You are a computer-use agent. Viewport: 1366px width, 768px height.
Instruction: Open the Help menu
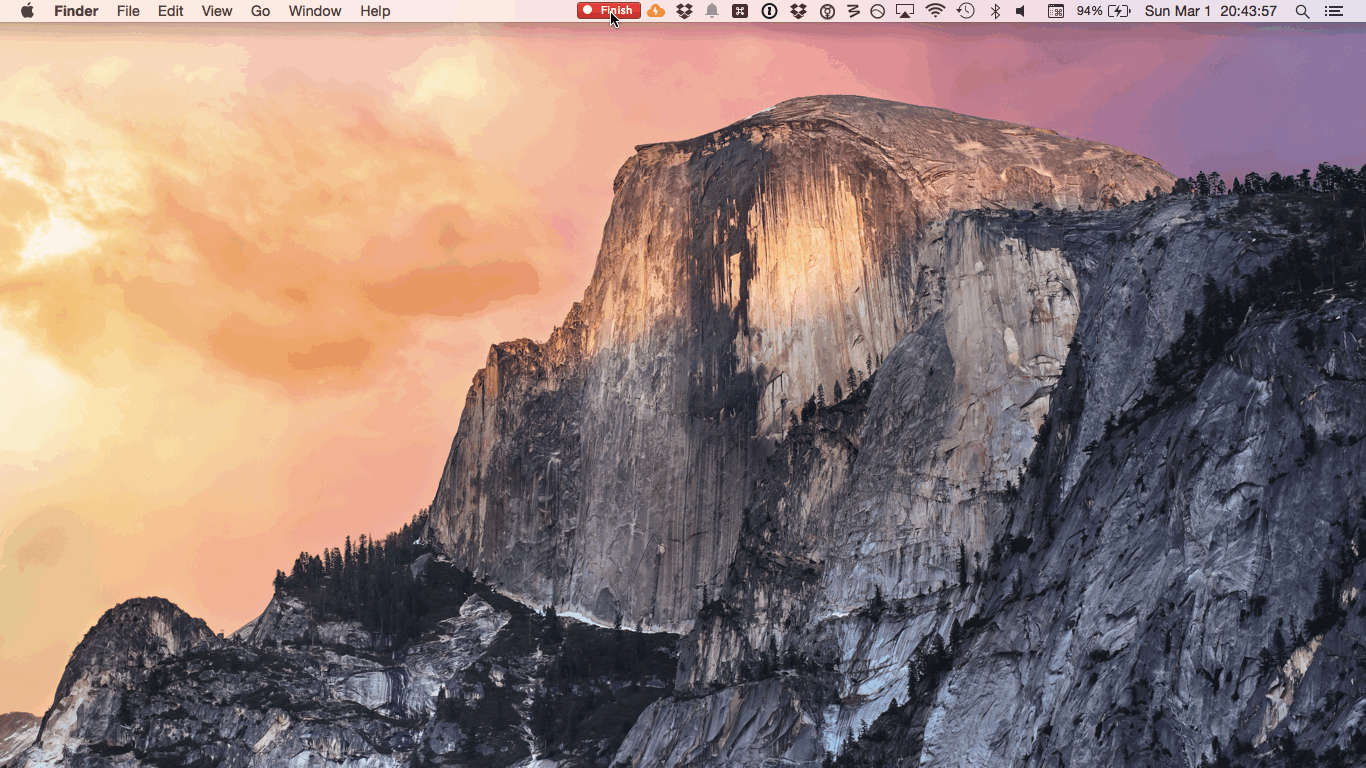click(x=375, y=11)
